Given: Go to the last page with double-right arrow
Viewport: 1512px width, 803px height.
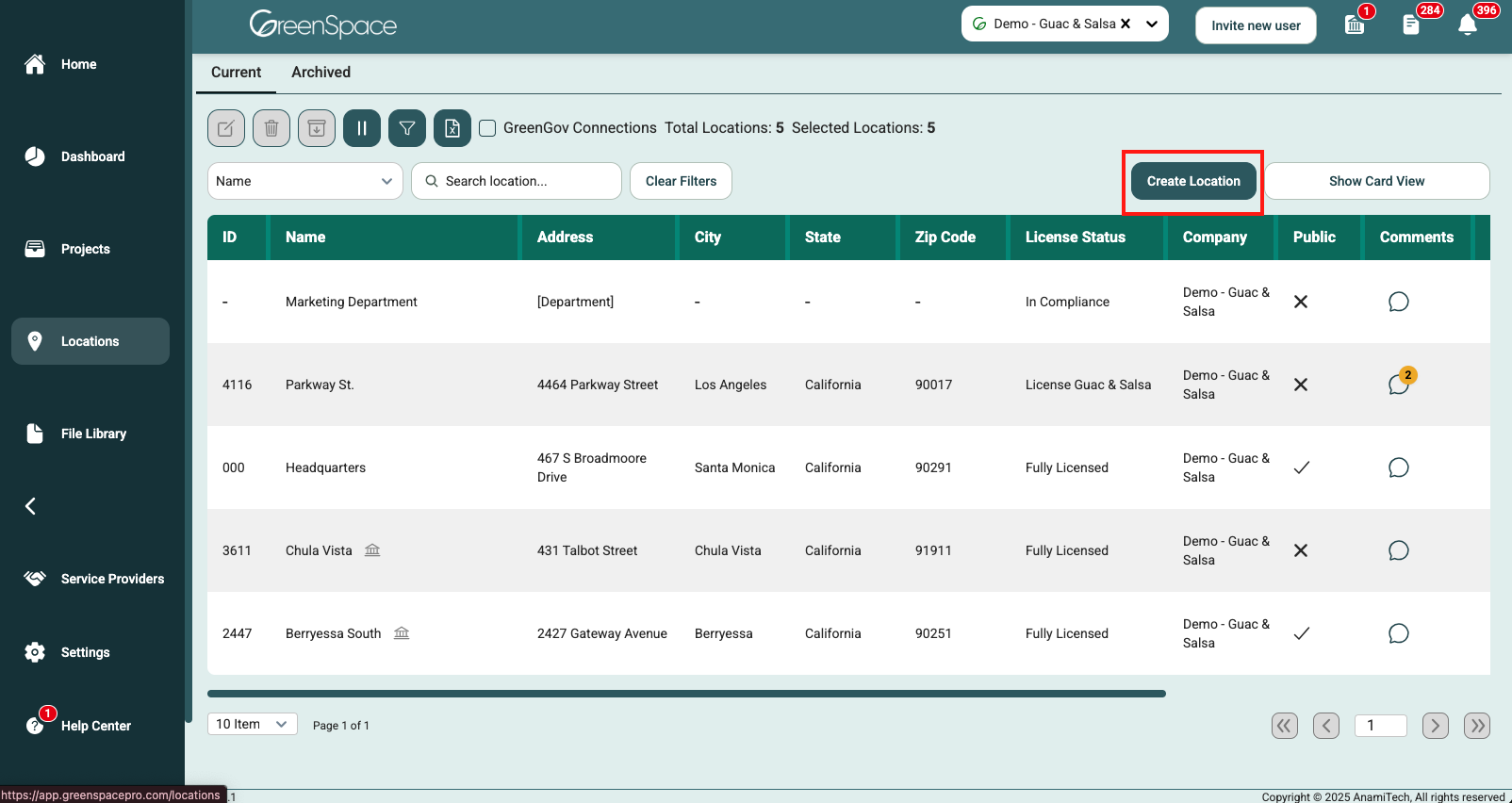Looking at the screenshot, I should [1477, 726].
